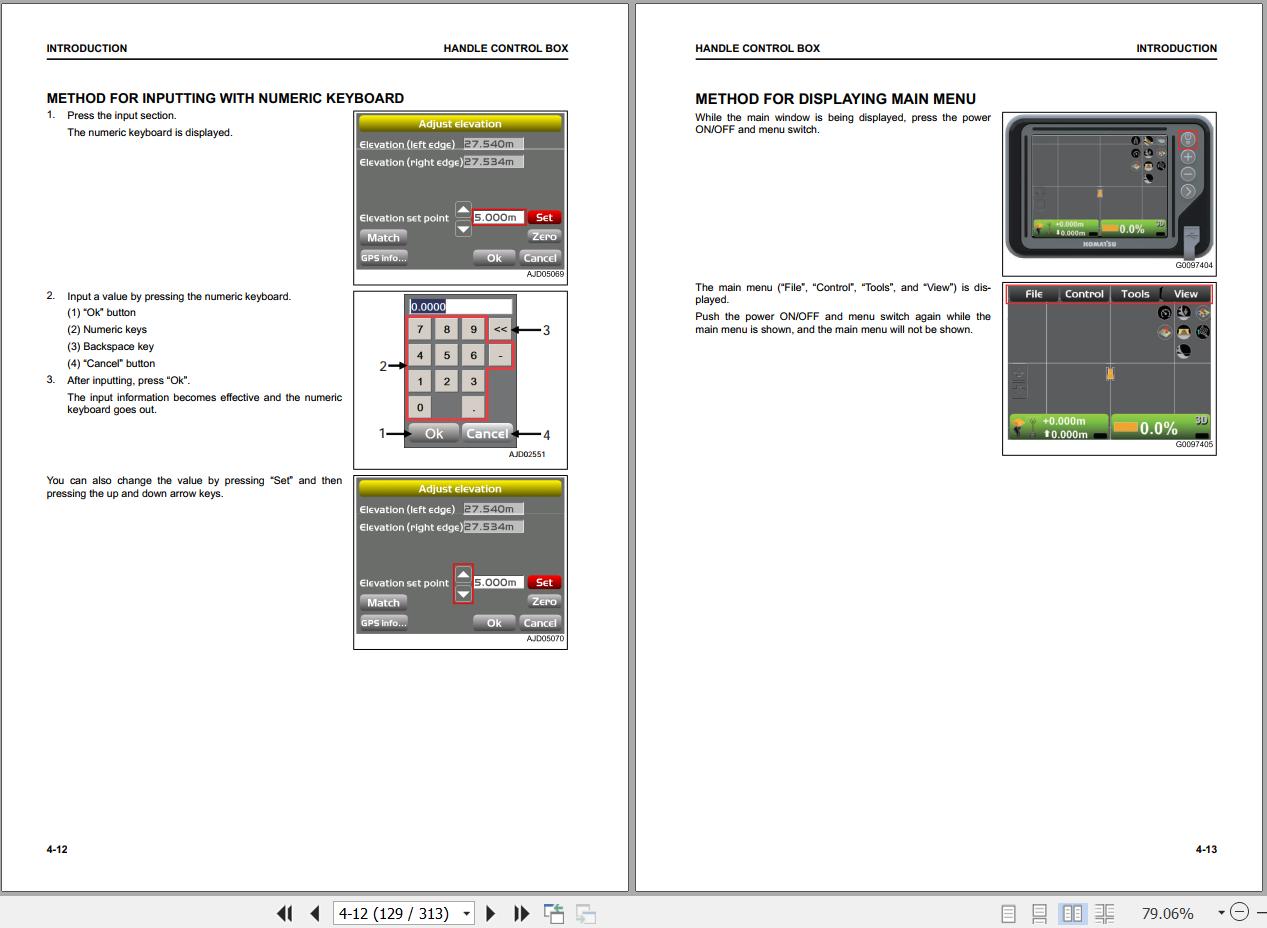Click the "7" key in the numeric keypad figure
Image resolution: width=1267 pixels, height=928 pixels.
tap(420, 329)
